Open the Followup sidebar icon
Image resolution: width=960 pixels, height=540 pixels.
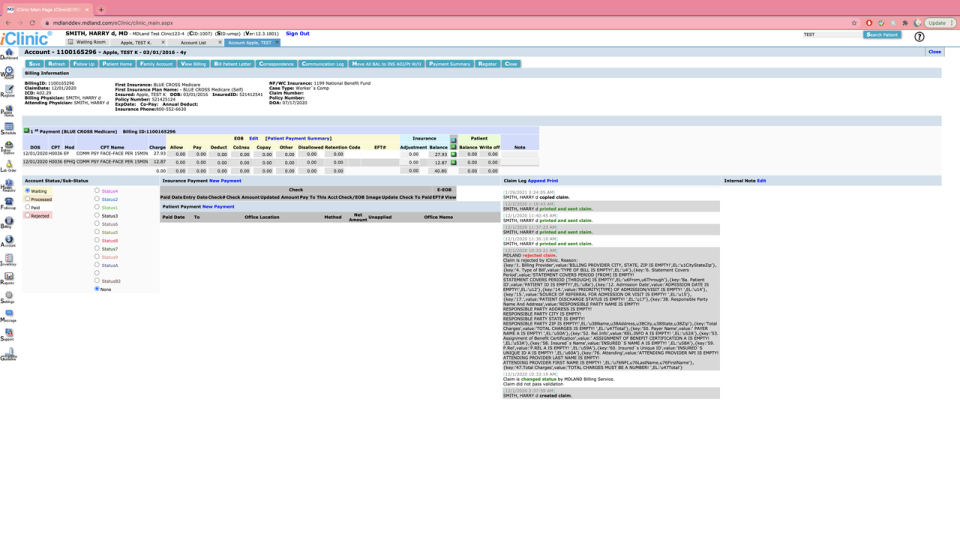(x=9, y=204)
